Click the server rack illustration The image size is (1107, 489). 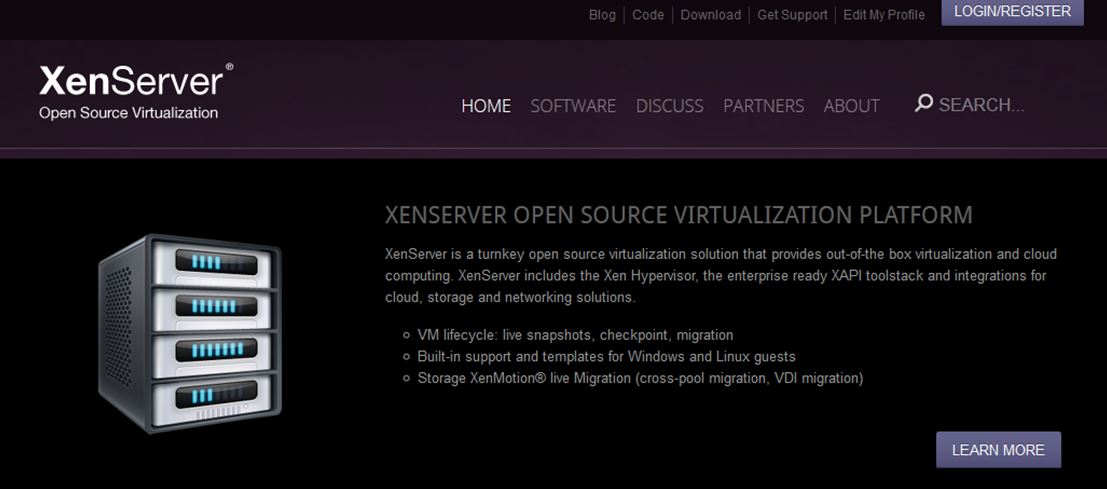190,333
